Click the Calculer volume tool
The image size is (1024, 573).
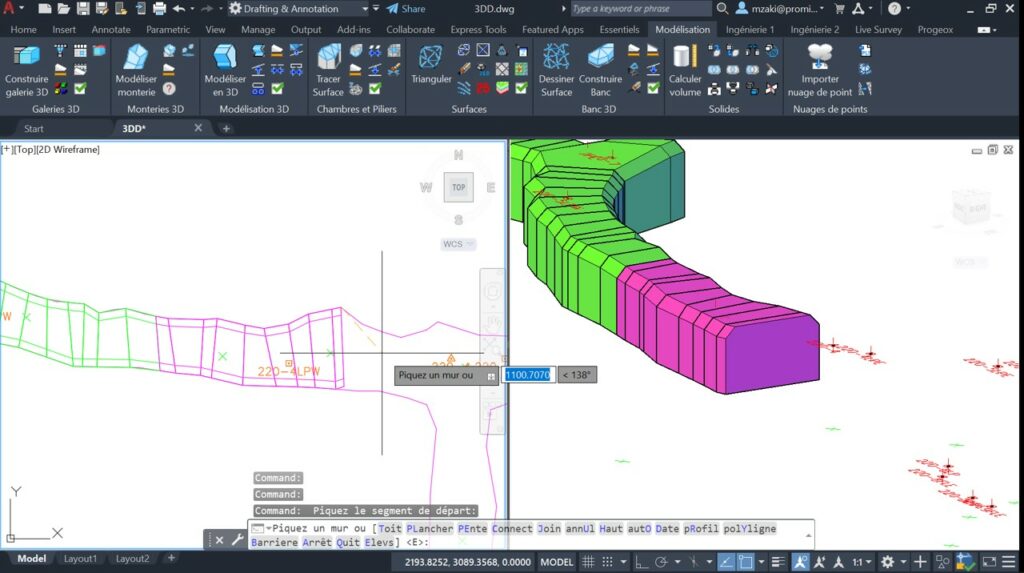684,71
